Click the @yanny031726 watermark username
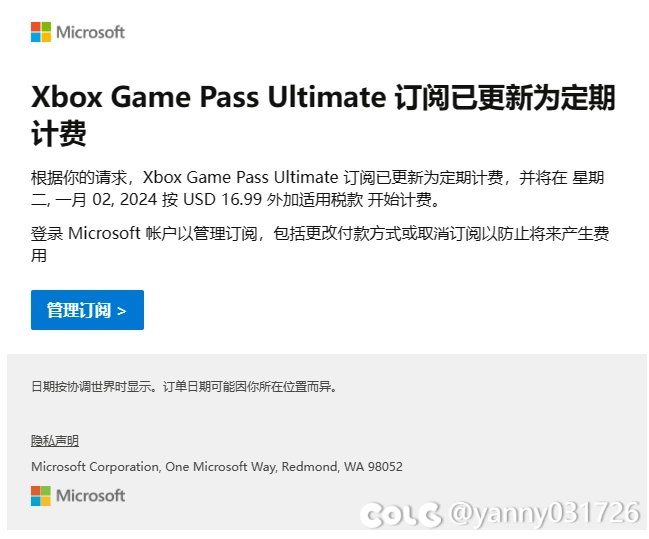649x539 pixels. (544, 513)
